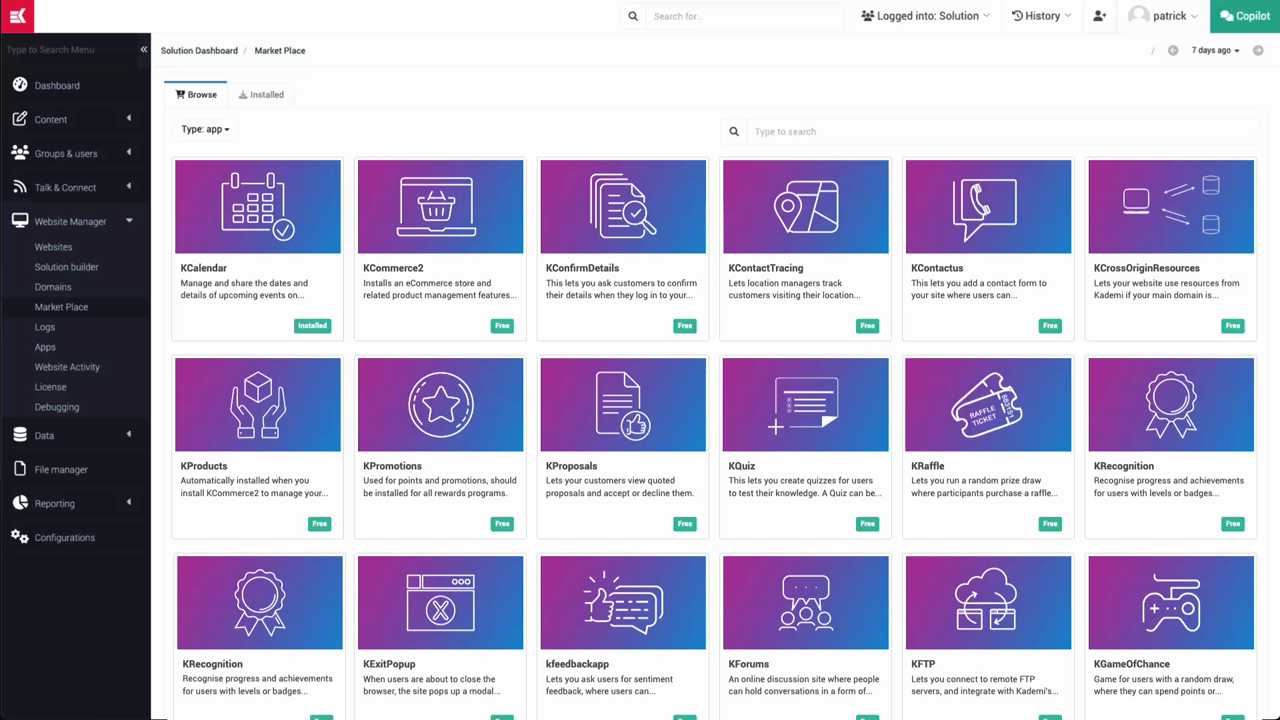Click the magnifier icon in top search
Viewport: 1280px width, 720px height.
(x=633, y=16)
